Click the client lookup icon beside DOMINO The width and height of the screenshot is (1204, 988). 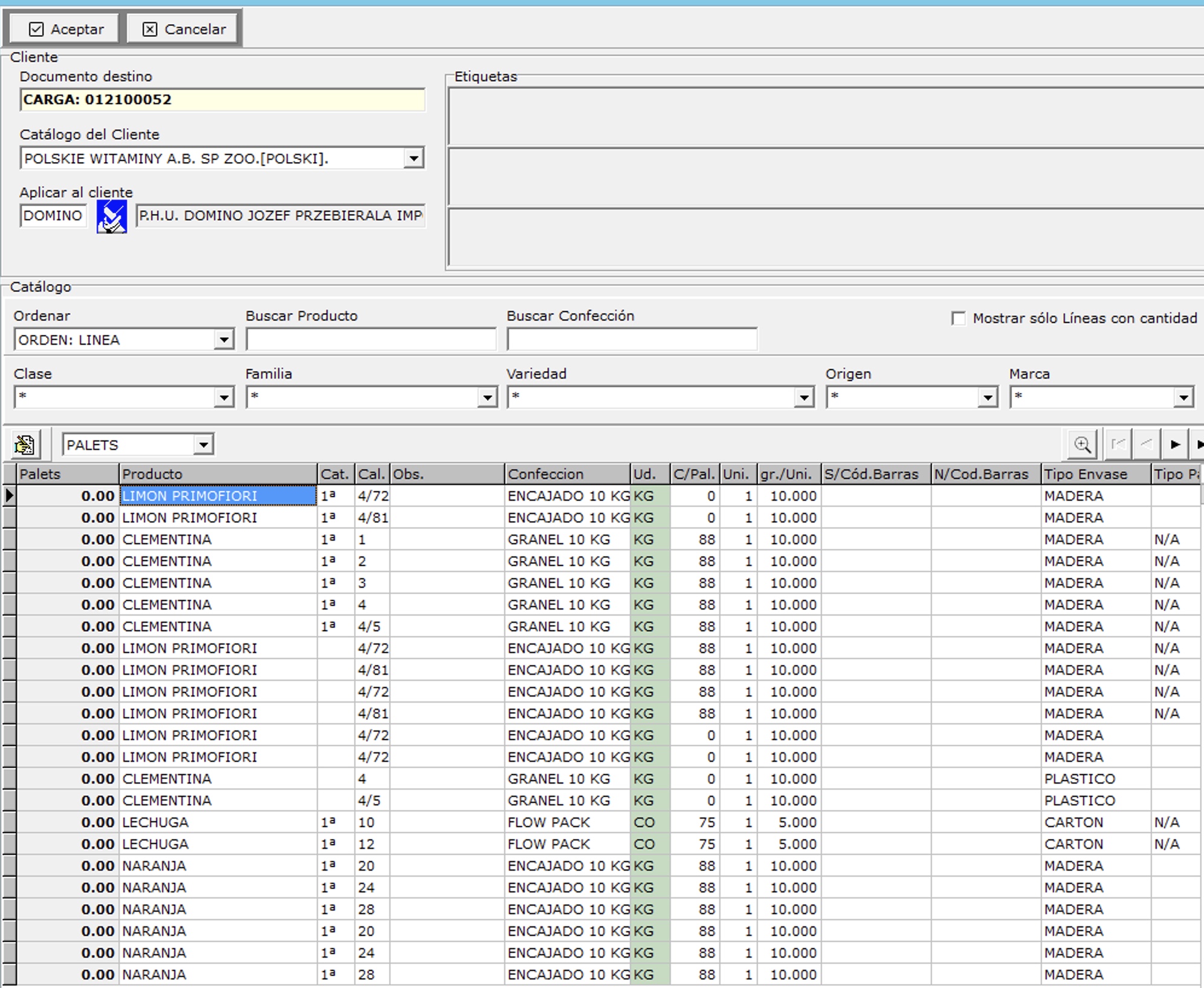coord(112,216)
